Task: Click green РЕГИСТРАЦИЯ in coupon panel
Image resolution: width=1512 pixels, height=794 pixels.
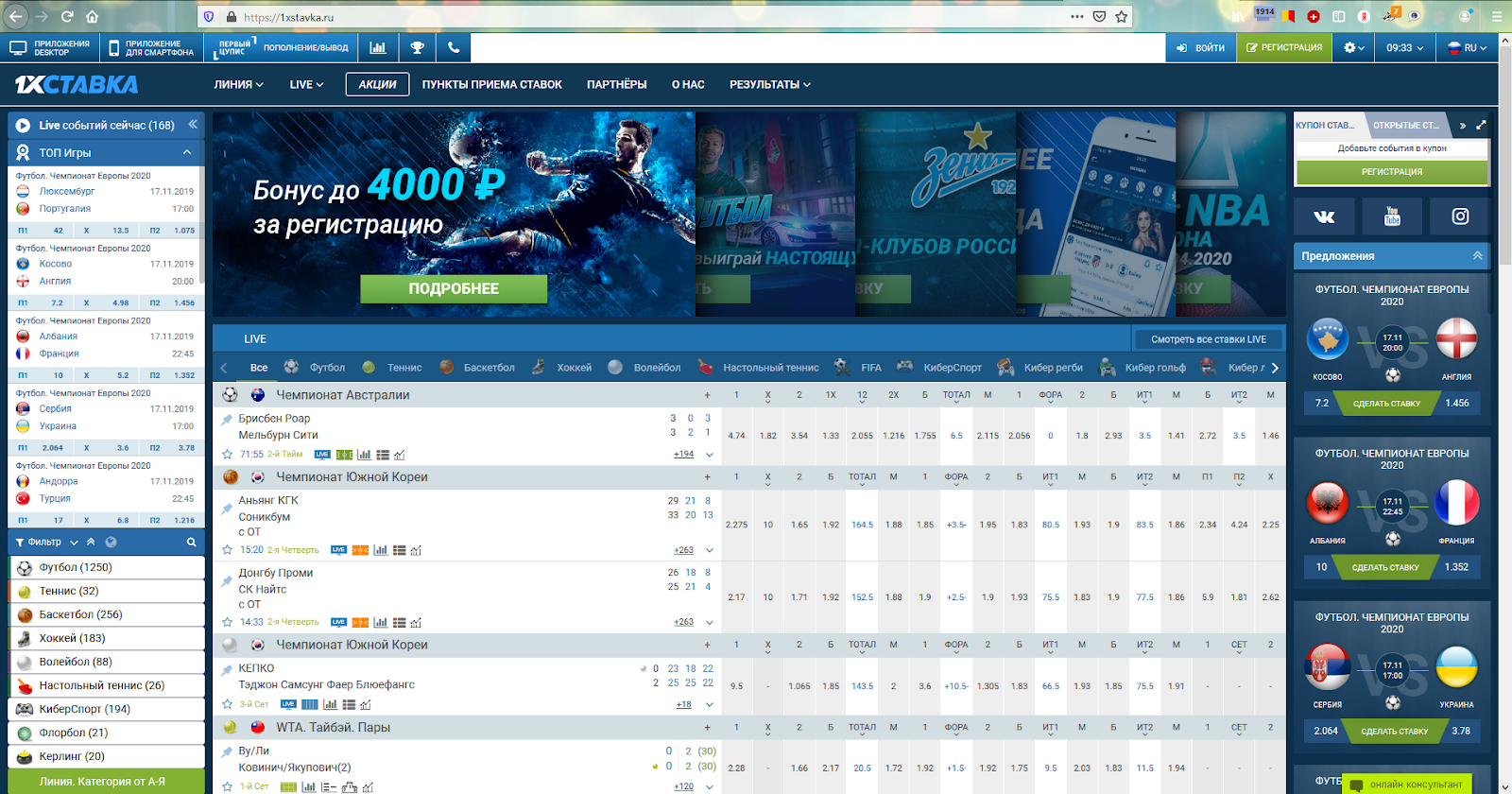Action: (x=1392, y=172)
